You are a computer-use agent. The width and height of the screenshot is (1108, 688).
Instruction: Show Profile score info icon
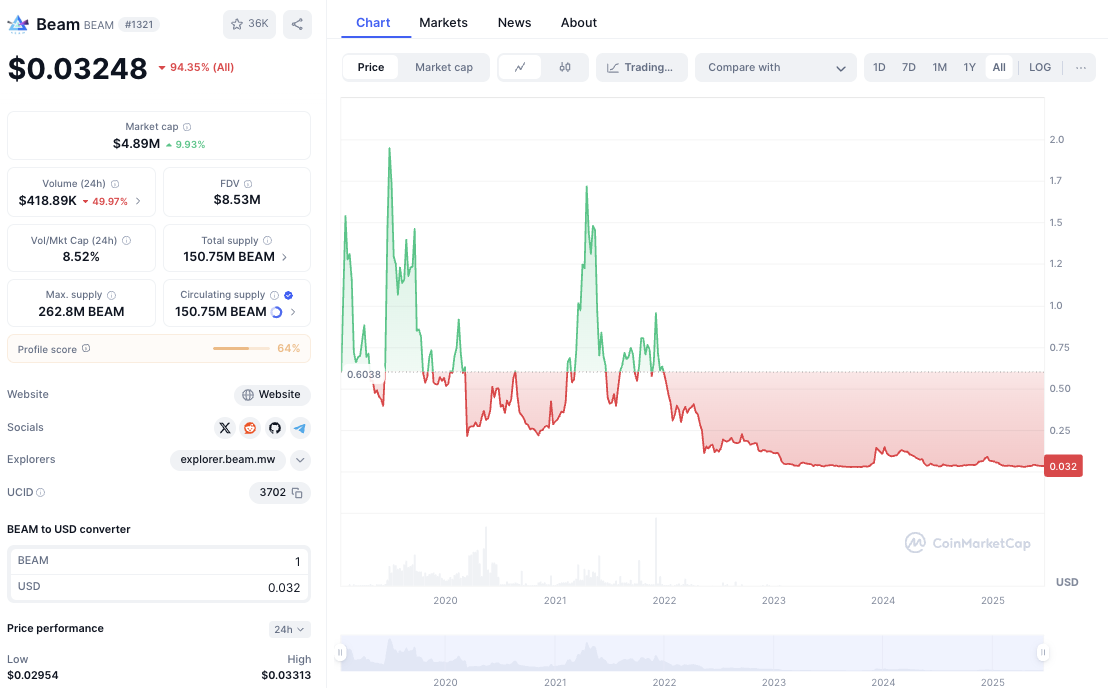pyautogui.click(x=86, y=348)
